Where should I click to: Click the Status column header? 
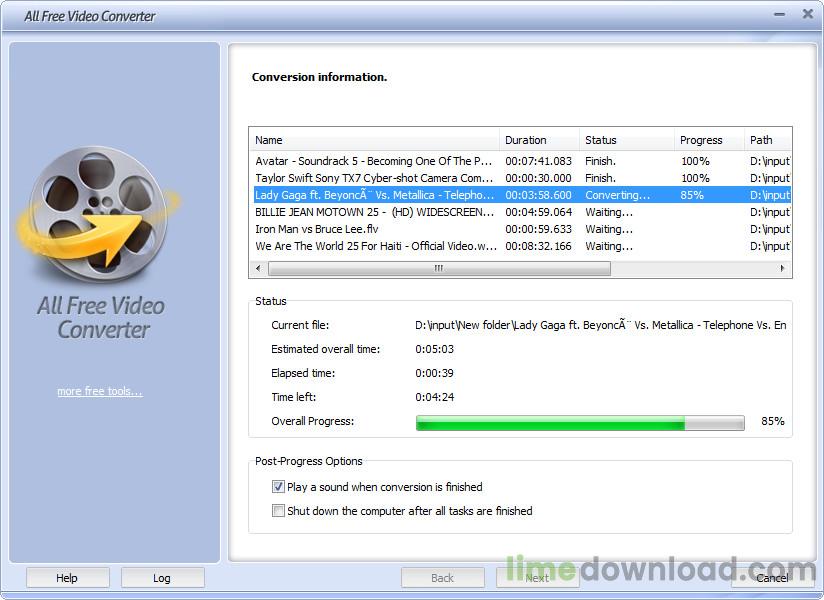tap(625, 140)
